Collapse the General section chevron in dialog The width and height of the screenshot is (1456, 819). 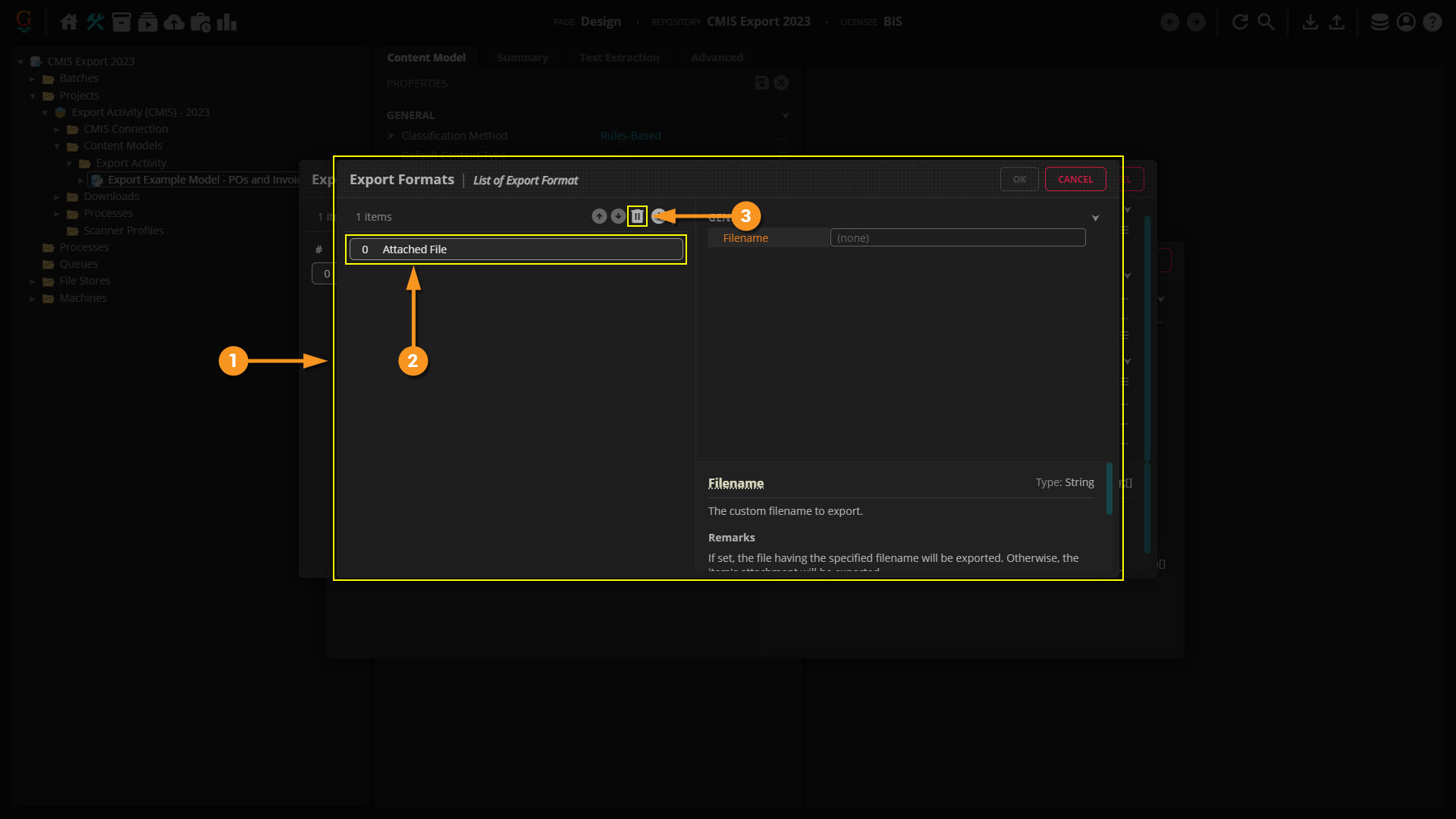(1095, 218)
